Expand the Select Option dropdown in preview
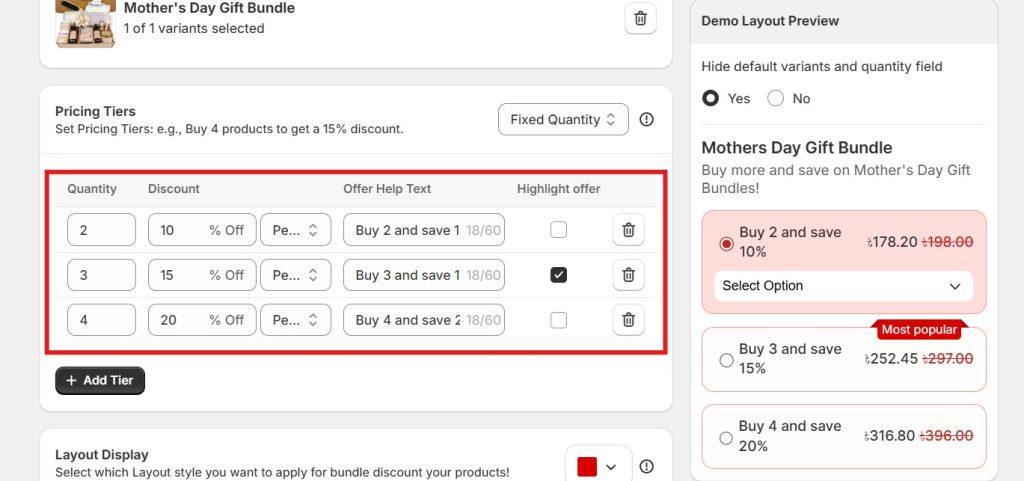 point(843,286)
